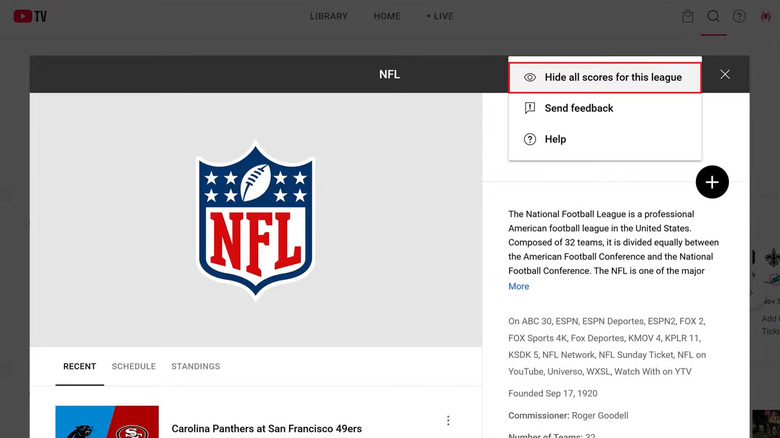Open the search magnifier icon
This screenshot has width=780, height=438.
[x=713, y=16]
